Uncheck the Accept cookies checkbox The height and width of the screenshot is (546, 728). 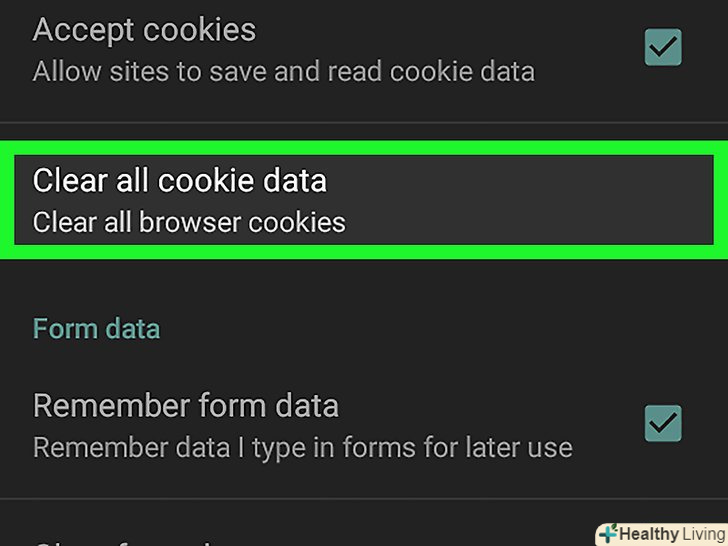[x=662, y=47]
